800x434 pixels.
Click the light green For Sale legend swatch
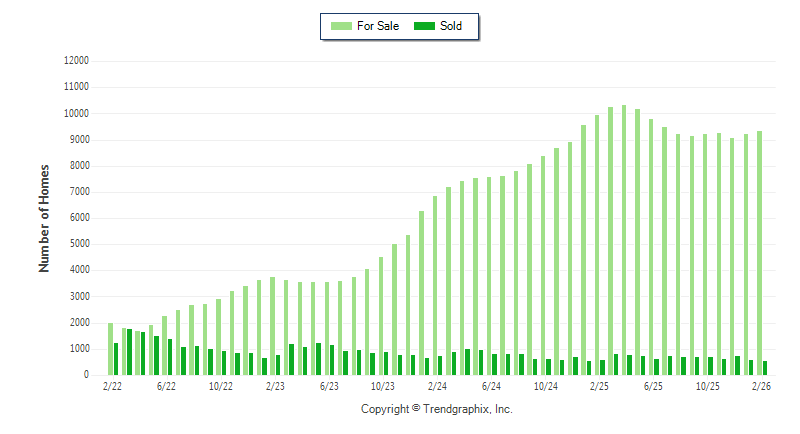pos(340,26)
